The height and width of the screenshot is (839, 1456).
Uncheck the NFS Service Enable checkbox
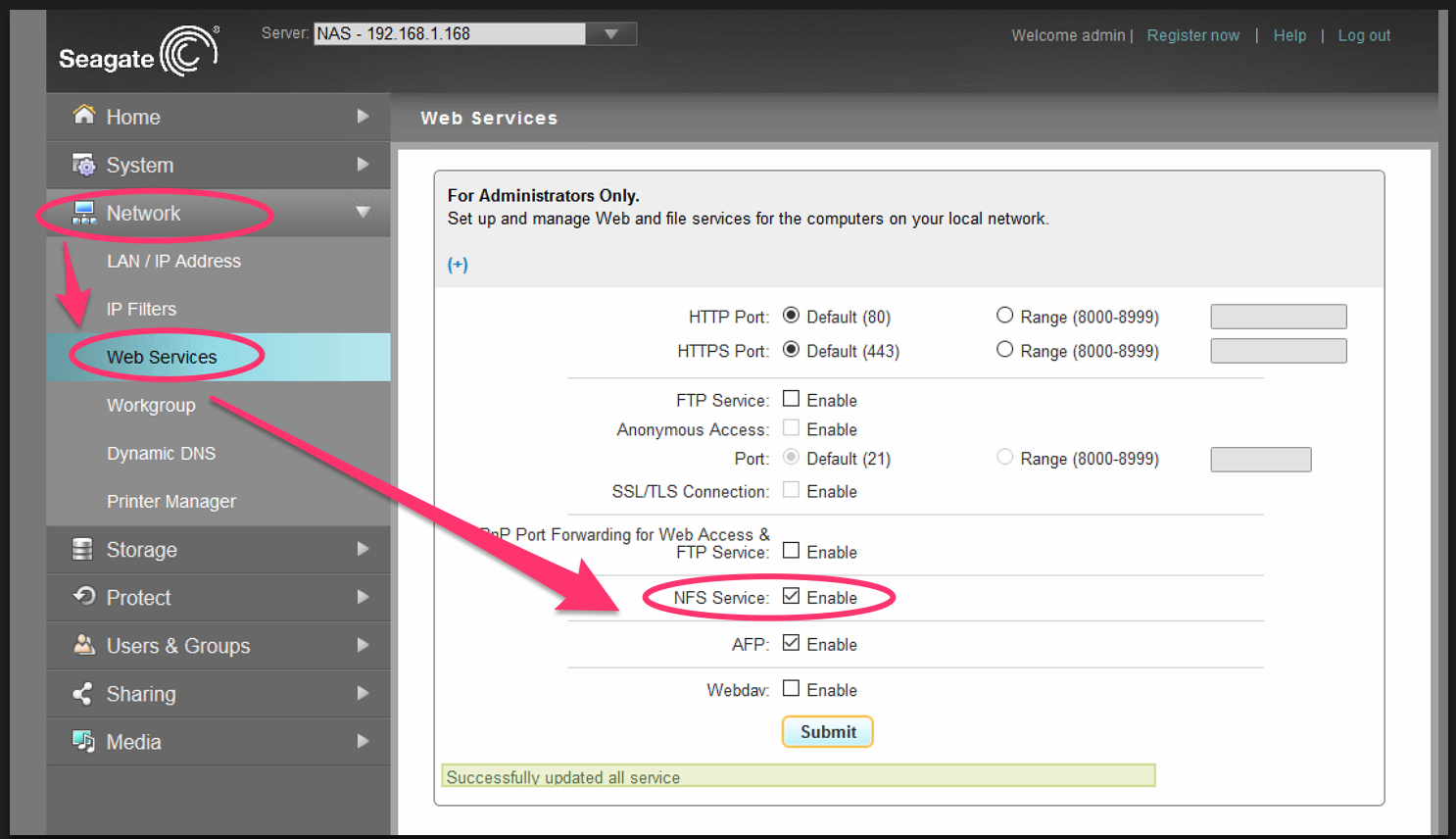pos(792,596)
